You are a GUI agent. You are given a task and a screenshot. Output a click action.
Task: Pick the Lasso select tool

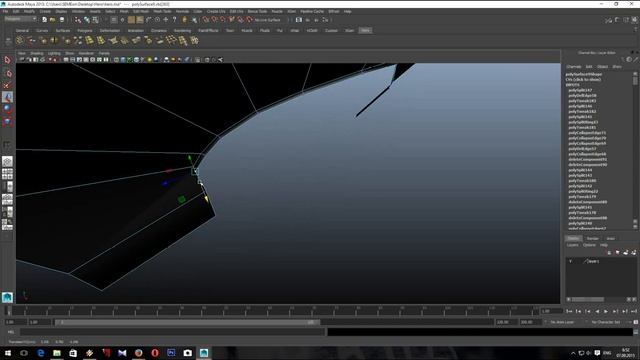7,73
